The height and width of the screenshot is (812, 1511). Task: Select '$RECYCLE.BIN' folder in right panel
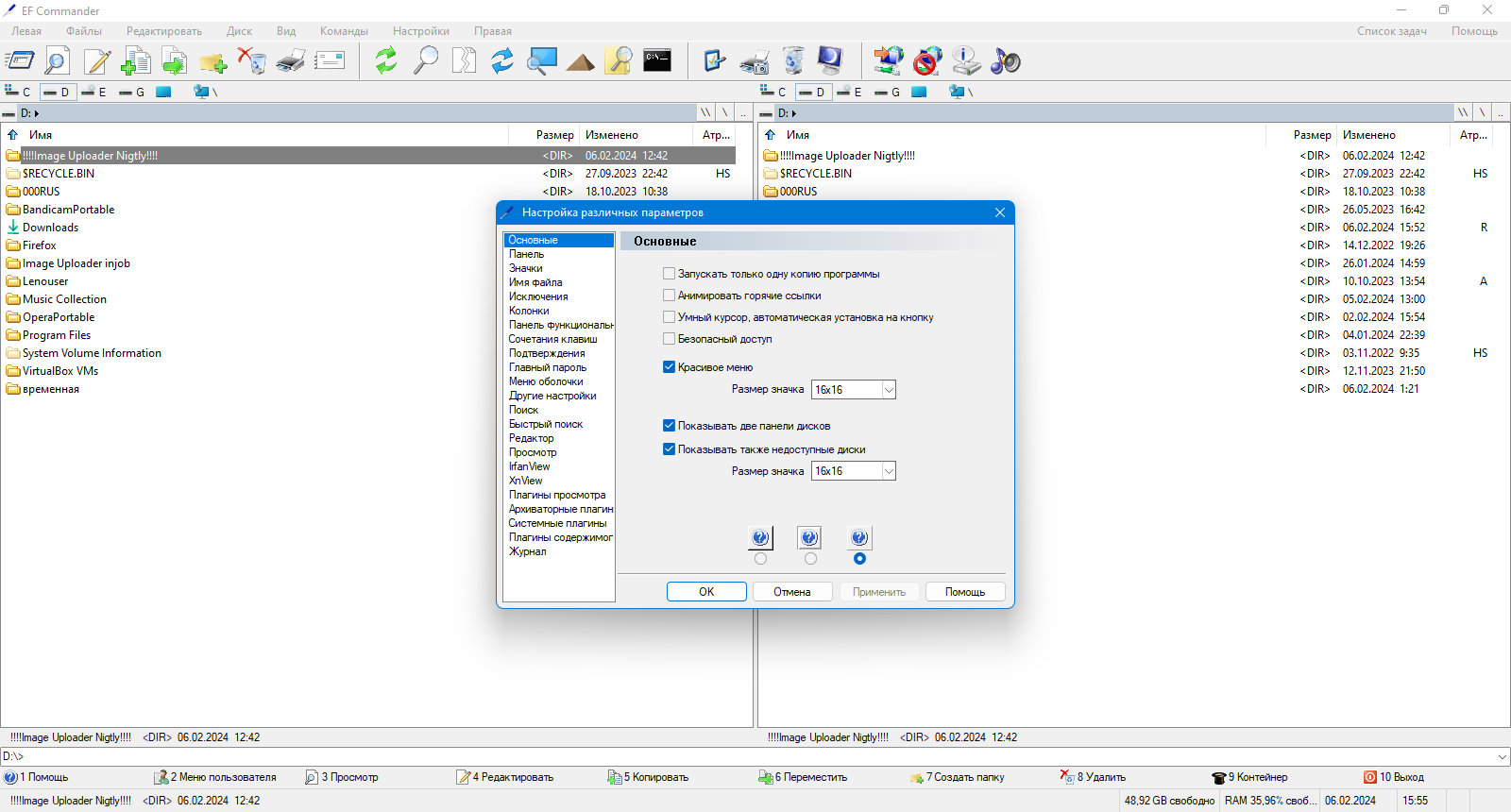(816, 174)
